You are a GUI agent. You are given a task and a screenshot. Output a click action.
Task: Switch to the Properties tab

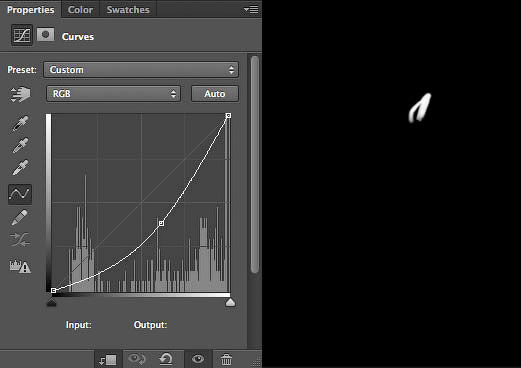(30, 10)
